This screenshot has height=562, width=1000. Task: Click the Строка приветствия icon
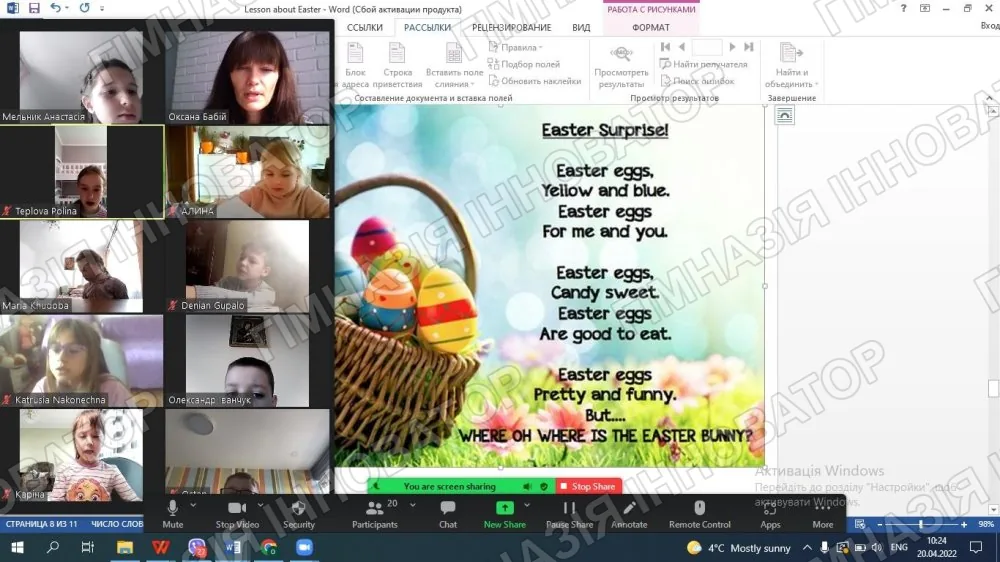(x=397, y=54)
